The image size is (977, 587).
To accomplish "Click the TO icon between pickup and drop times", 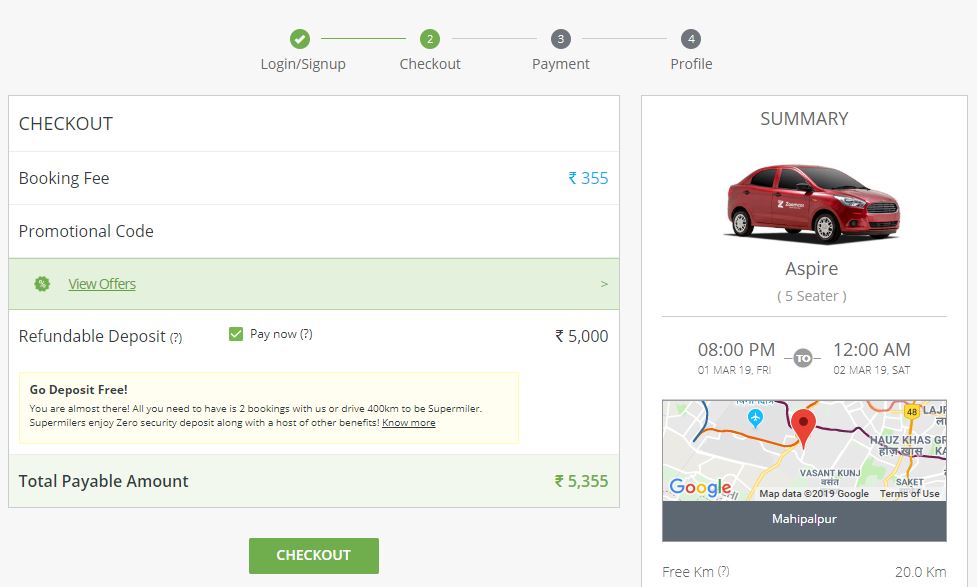I will 802,357.
